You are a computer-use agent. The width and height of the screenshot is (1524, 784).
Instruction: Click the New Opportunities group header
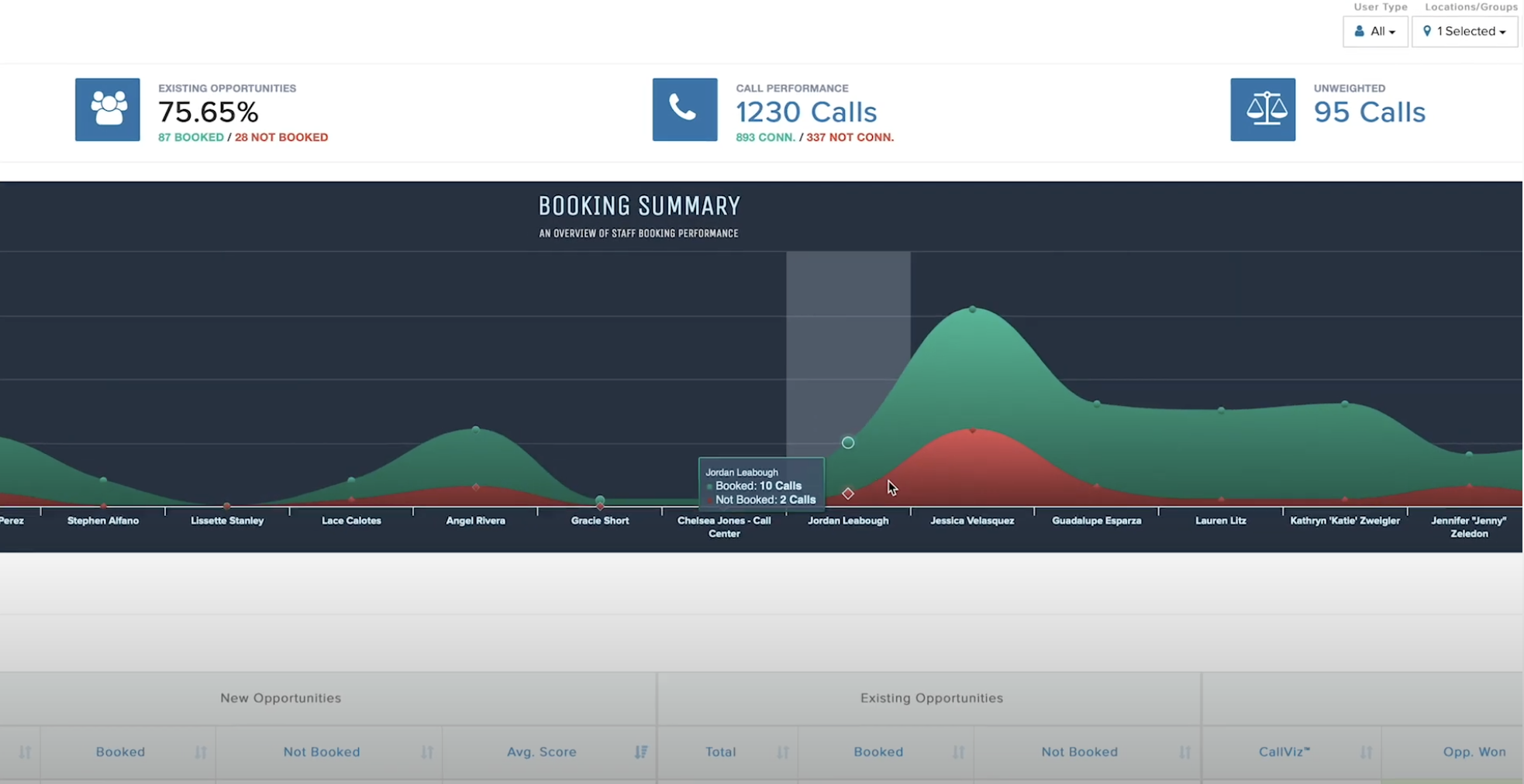[x=281, y=698]
